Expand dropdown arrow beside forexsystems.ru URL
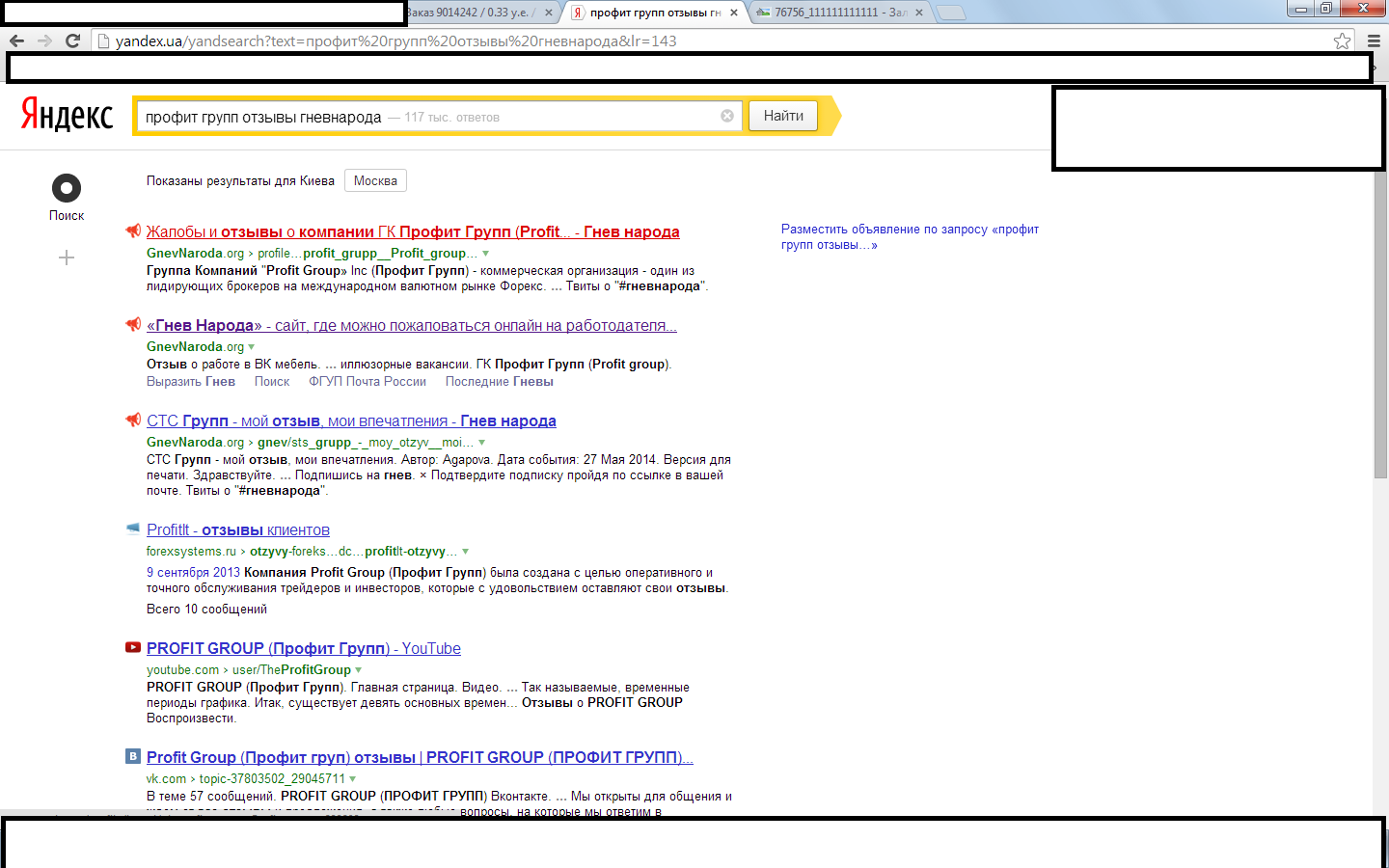 (x=465, y=552)
